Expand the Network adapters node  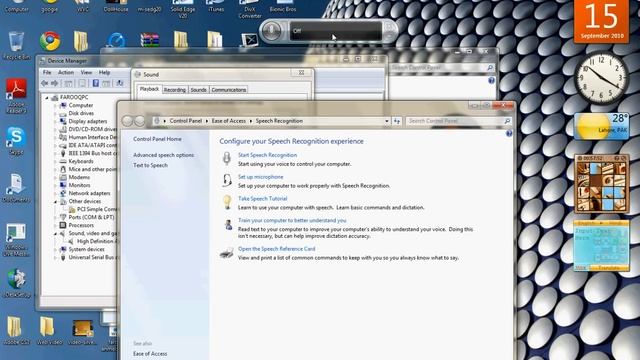click(56, 193)
